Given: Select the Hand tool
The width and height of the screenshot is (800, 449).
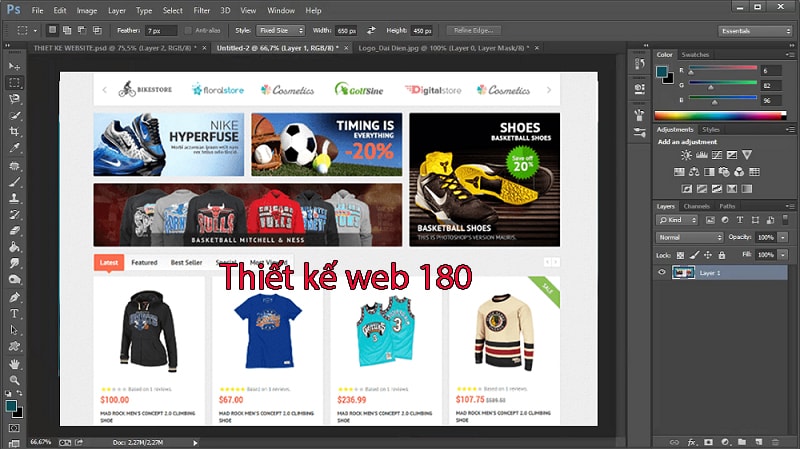Looking at the screenshot, I should coord(14,364).
